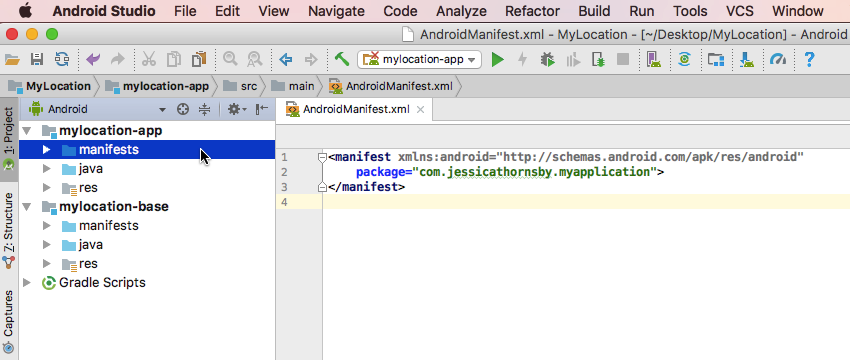Open the Refactor menu
This screenshot has height=360, width=850.
pyautogui.click(x=532, y=11)
